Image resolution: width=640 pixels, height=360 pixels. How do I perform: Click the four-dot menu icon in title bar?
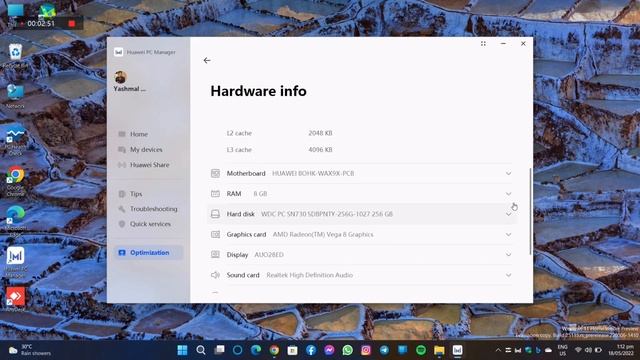[x=483, y=44]
